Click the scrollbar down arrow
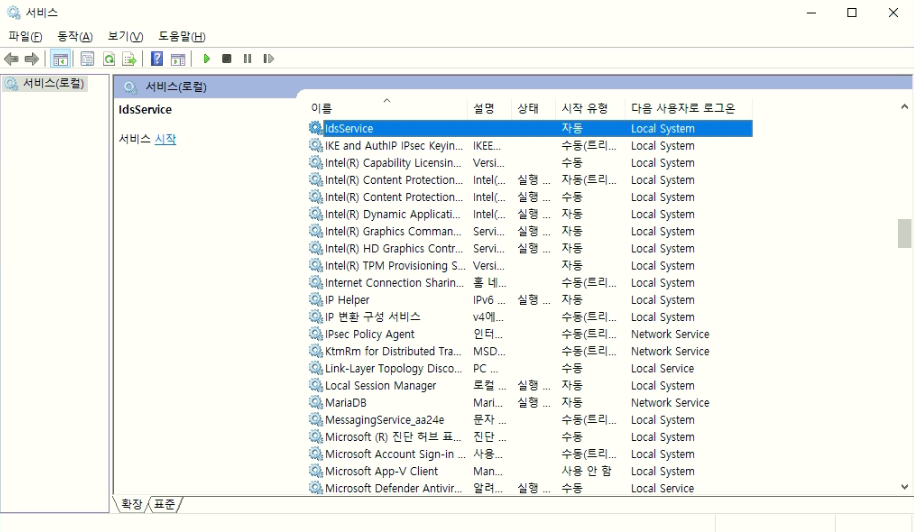 (904, 487)
